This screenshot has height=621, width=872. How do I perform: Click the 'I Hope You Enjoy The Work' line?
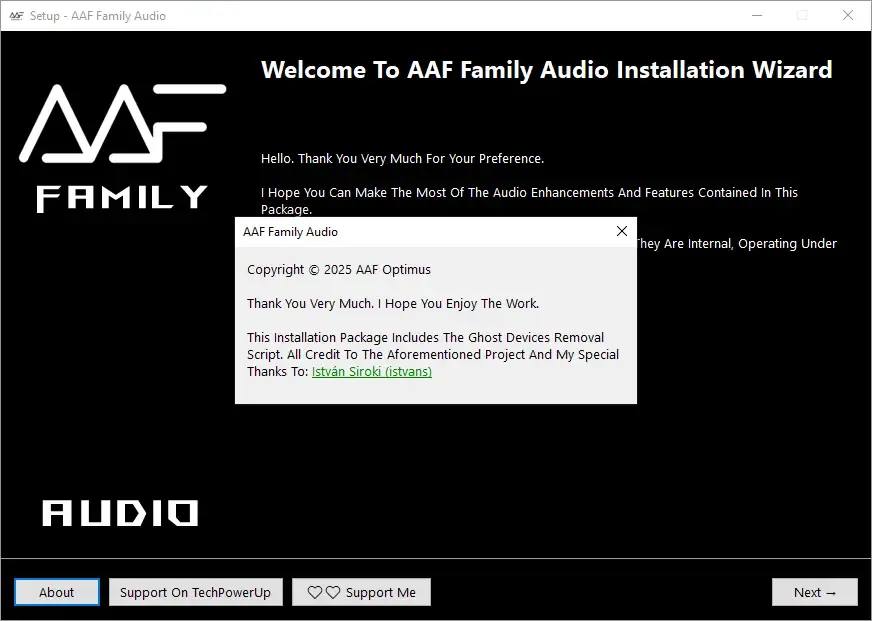point(392,303)
